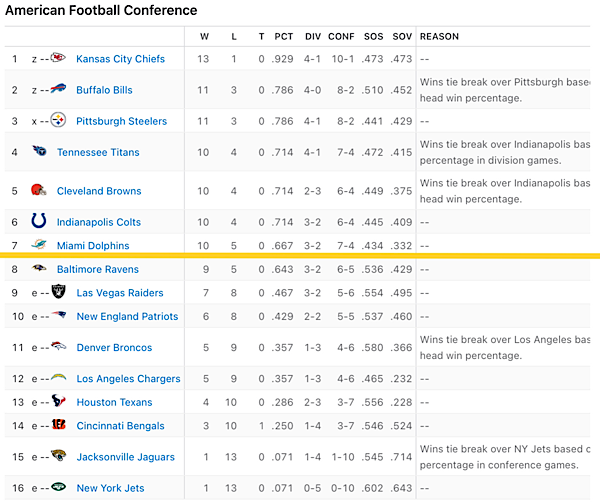Open the Houston Texans team link
Image resolution: width=600 pixels, height=503 pixels.
click(114, 402)
